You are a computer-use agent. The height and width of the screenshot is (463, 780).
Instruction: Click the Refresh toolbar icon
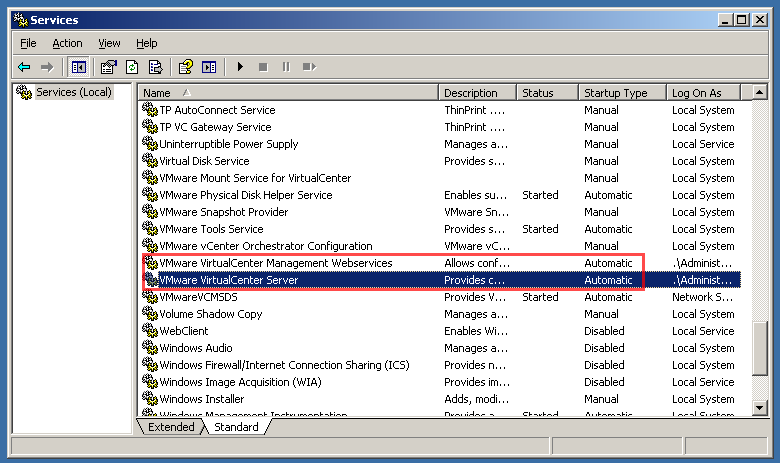click(x=132, y=67)
